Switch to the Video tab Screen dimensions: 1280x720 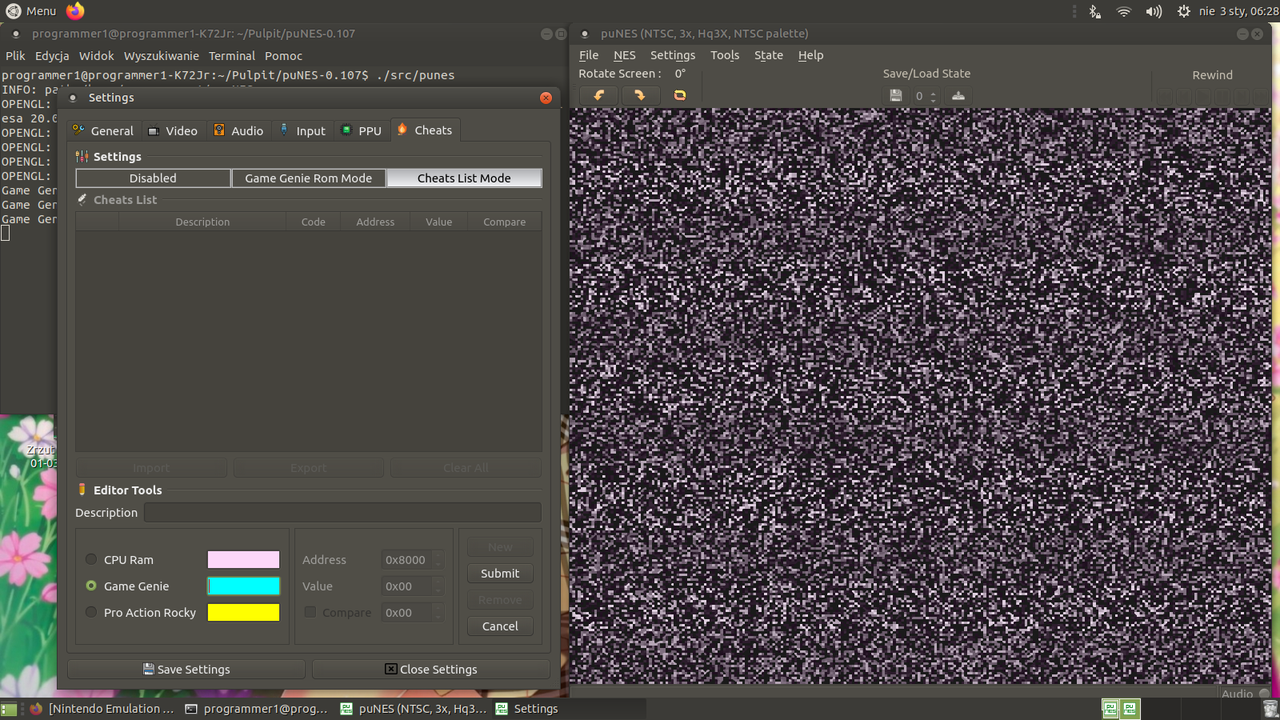(x=173, y=131)
